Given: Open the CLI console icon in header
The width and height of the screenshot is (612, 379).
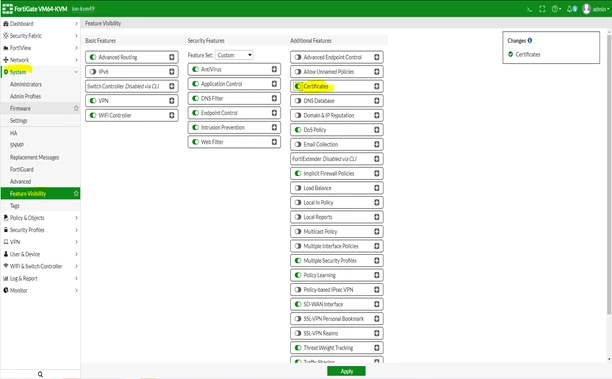Looking at the screenshot, I should pos(530,9).
